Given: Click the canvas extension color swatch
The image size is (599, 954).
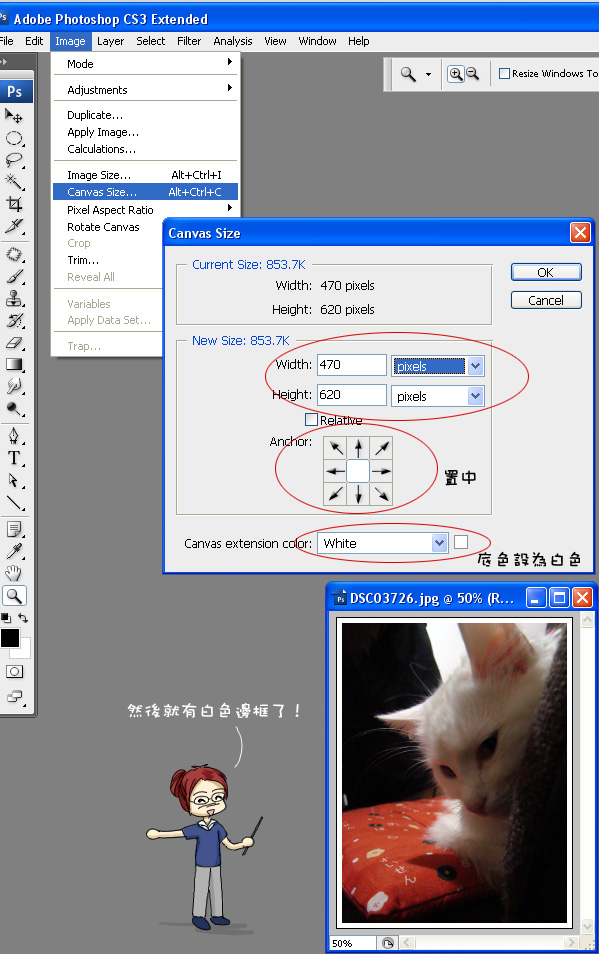Looking at the screenshot, I should pos(461,541).
